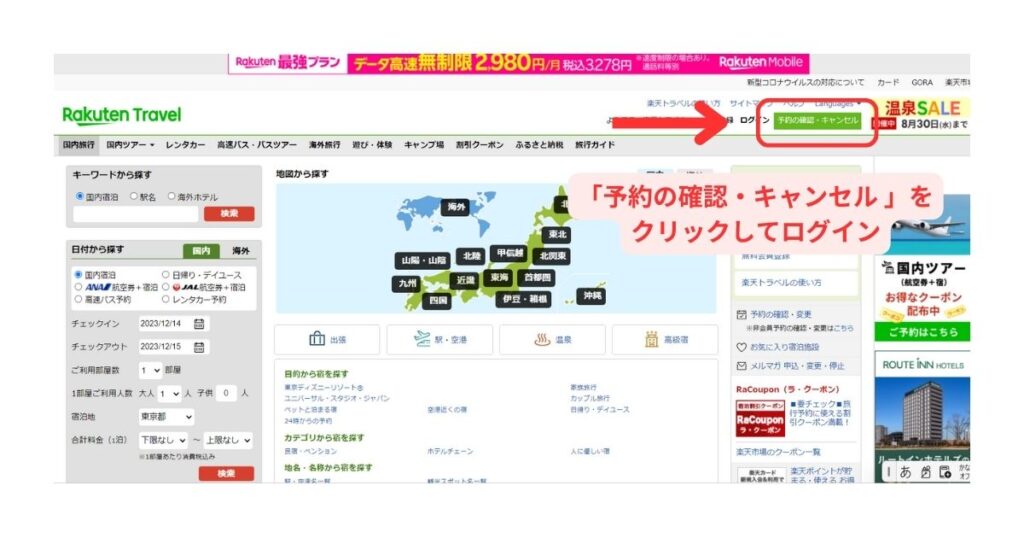
Task: Click the green 予約の確認・キャンセル button
Action: (x=818, y=121)
